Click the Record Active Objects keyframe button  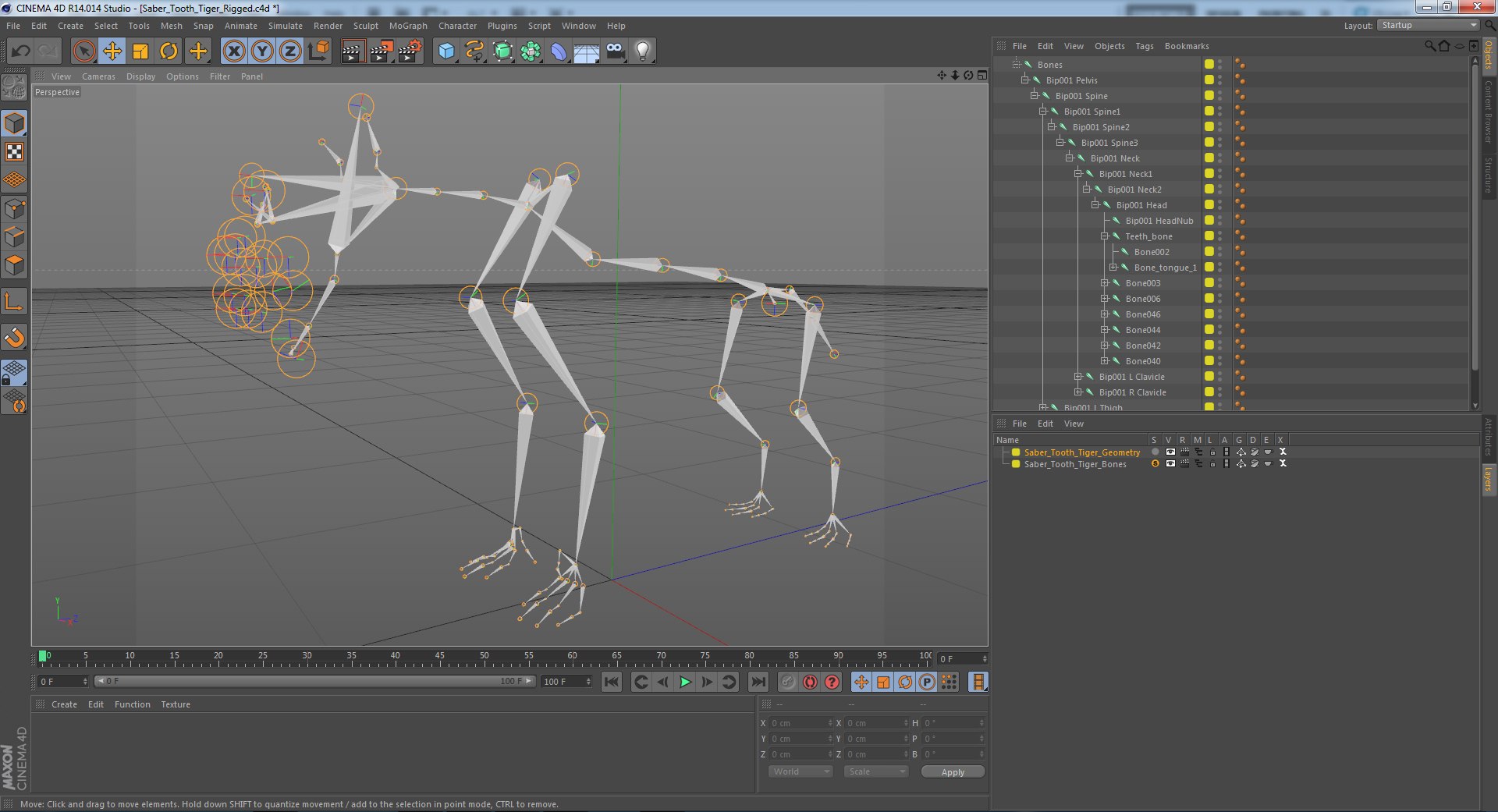coord(789,683)
